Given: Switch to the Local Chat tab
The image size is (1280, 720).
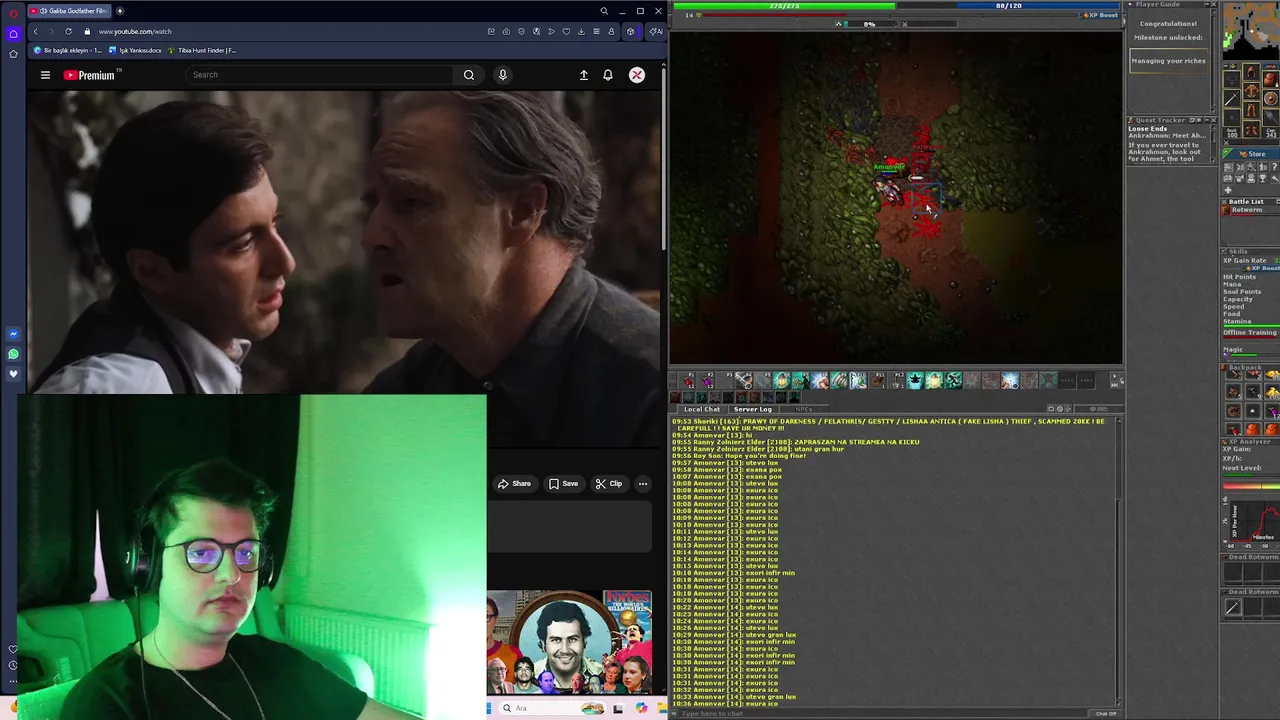Looking at the screenshot, I should click(702, 409).
